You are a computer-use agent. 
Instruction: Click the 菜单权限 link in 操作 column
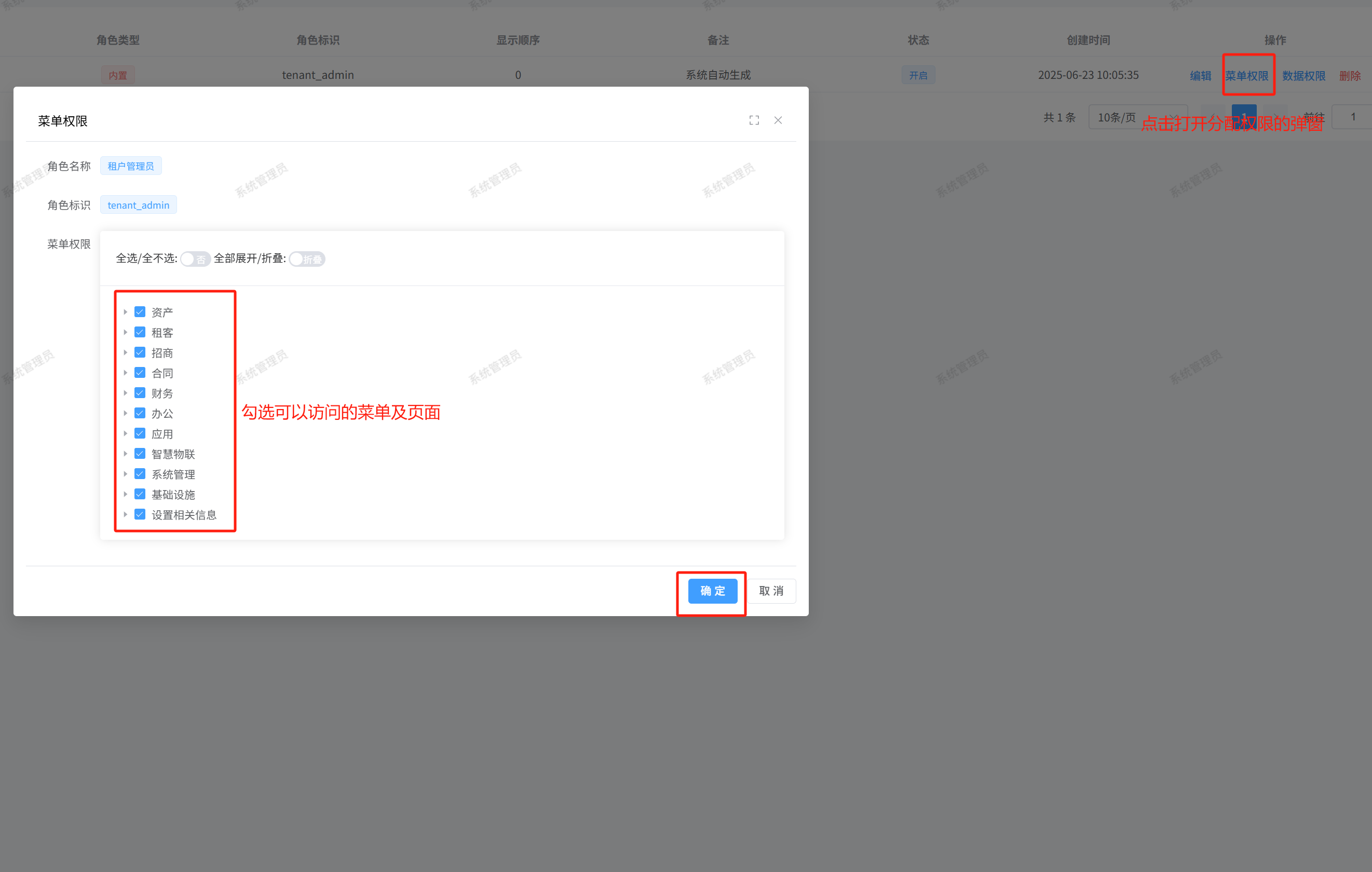click(1247, 76)
